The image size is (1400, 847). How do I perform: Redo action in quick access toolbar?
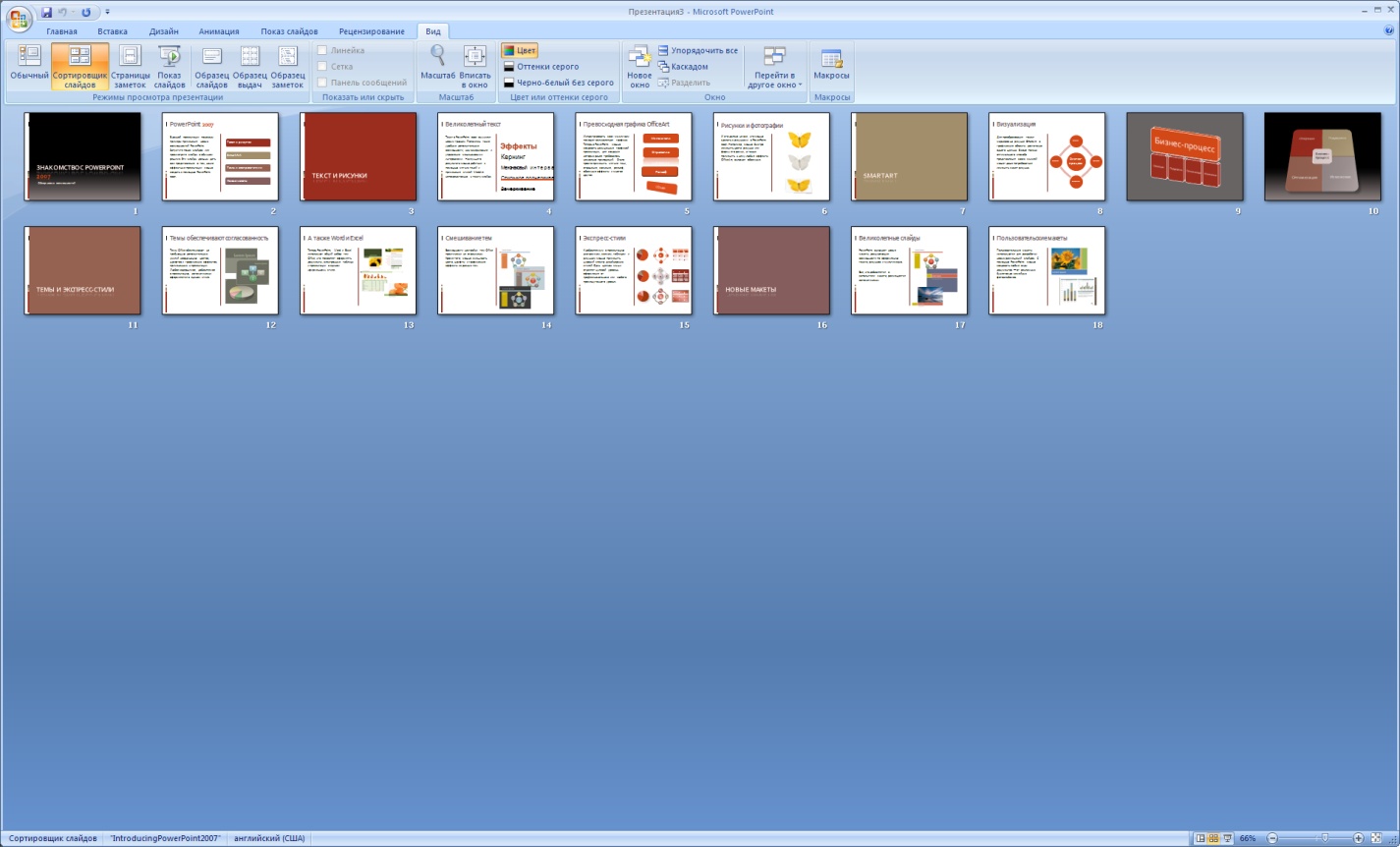85,12
